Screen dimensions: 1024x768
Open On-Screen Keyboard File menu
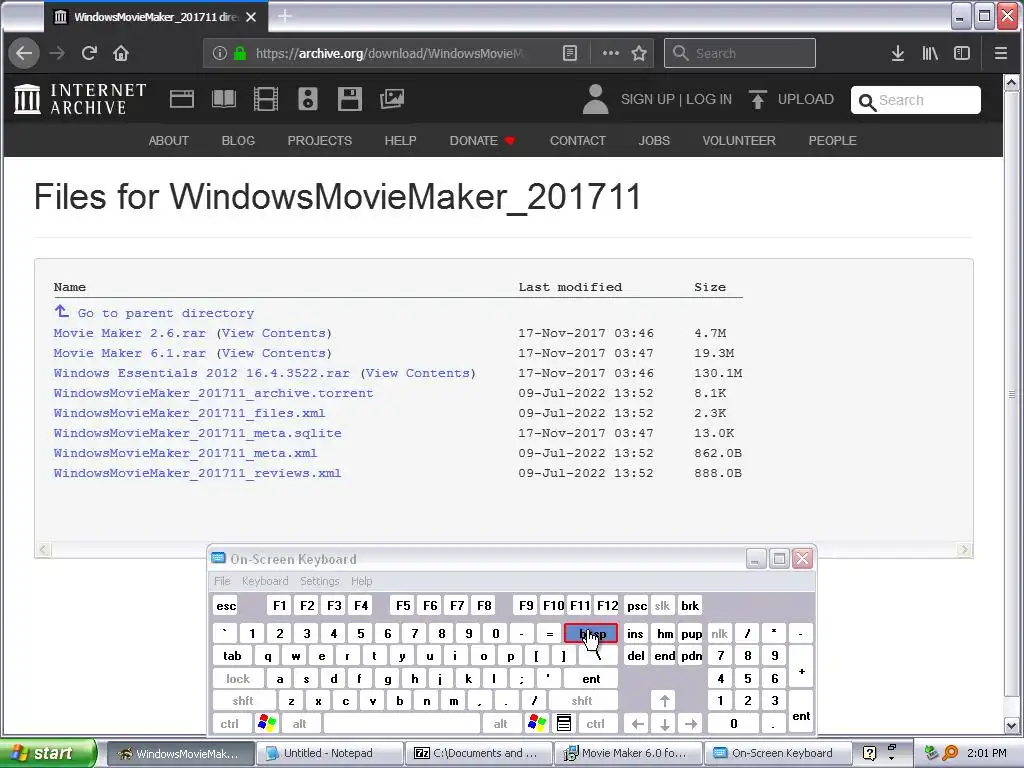point(222,581)
